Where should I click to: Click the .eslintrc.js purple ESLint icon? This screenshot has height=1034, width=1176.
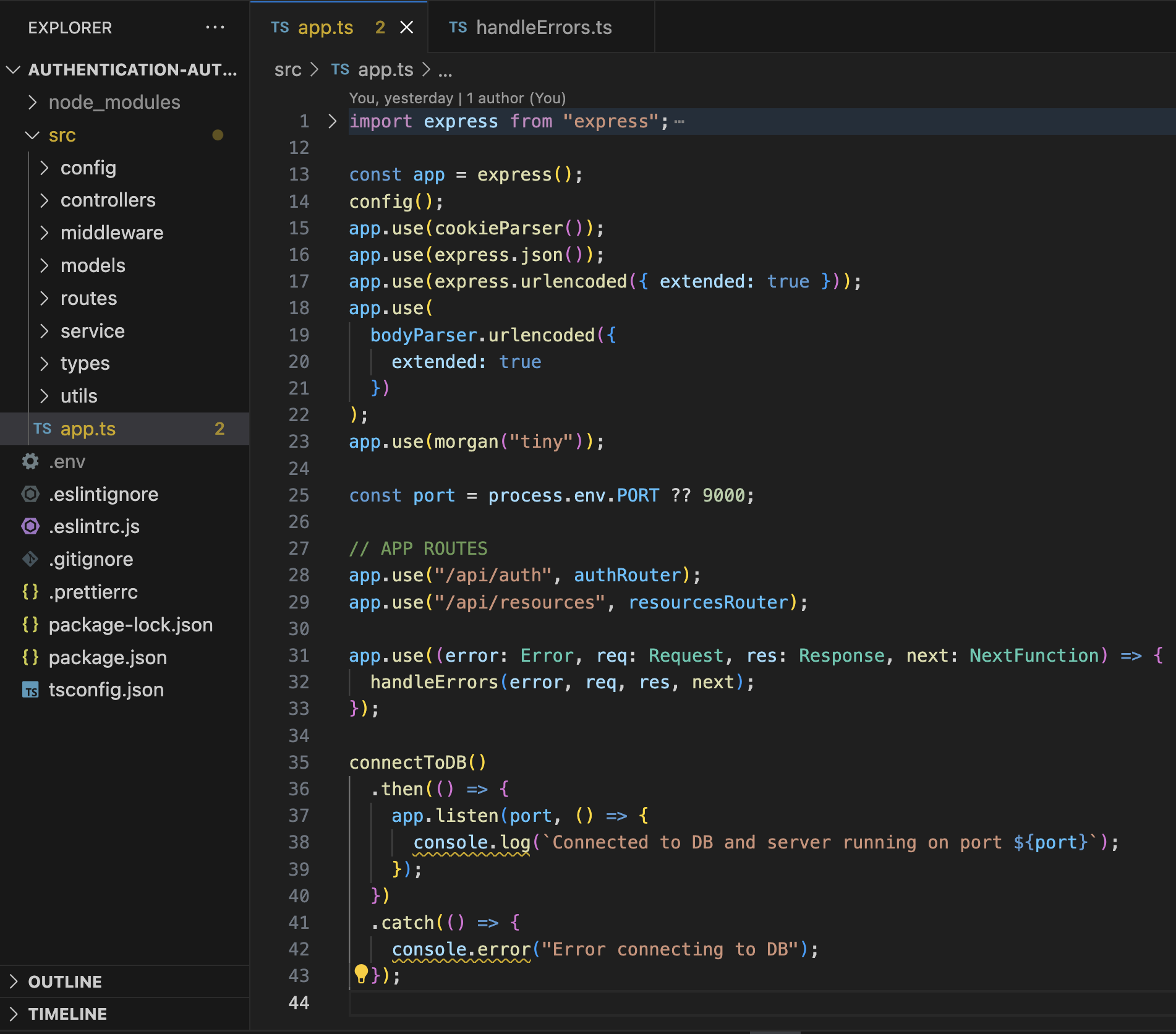point(30,526)
